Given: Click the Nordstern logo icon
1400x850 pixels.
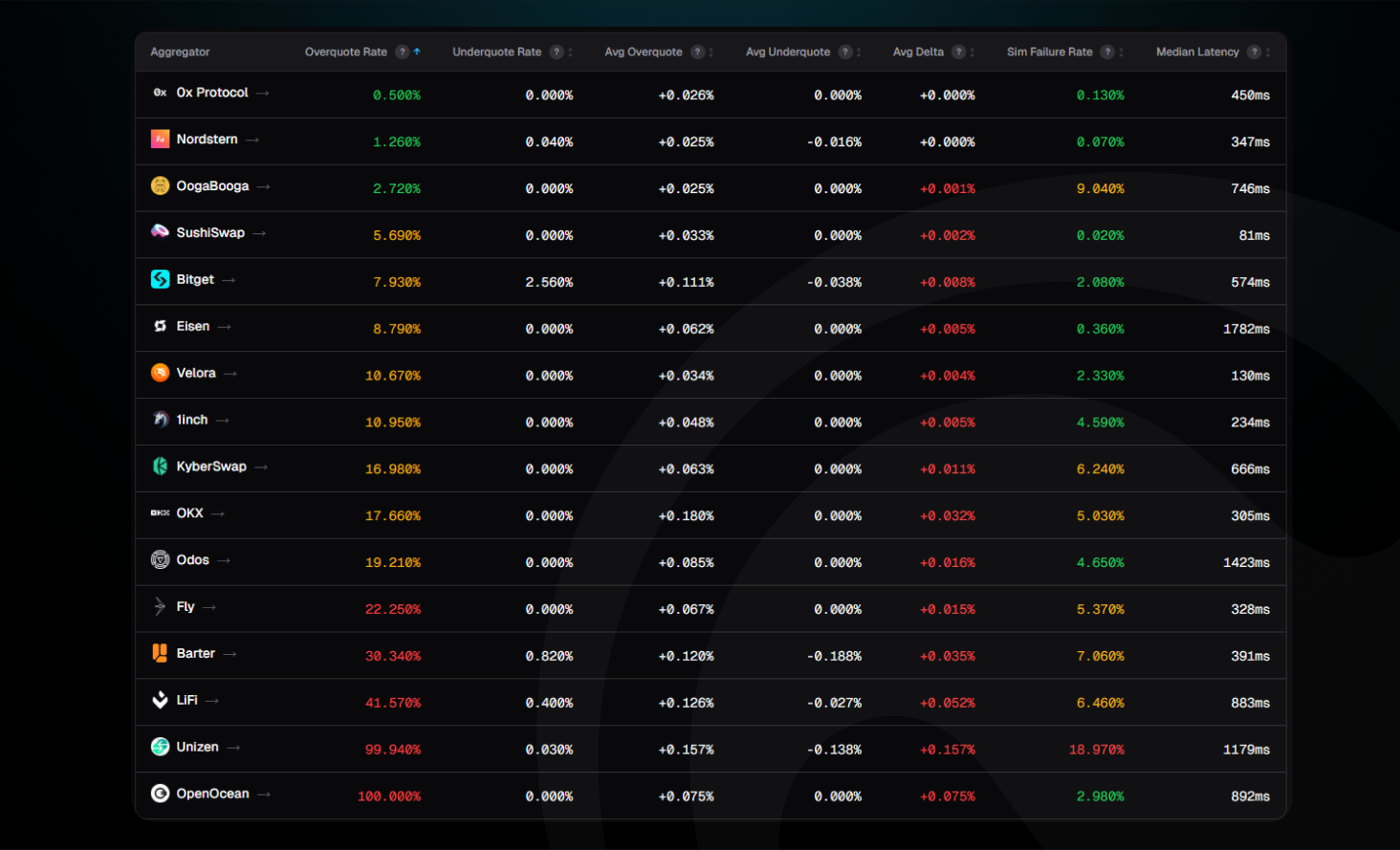Looking at the screenshot, I should 160,140.
